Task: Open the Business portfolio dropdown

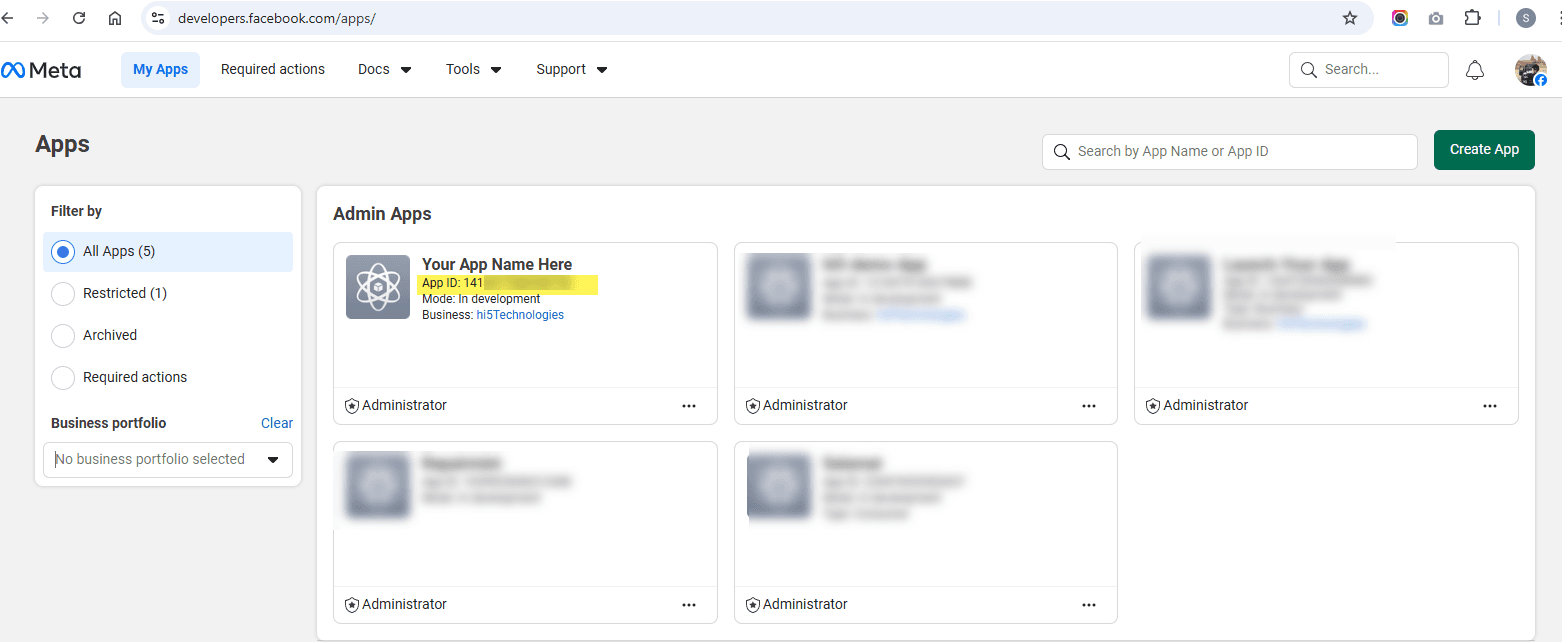Action: pyautogui.click(x=168, y=460)
